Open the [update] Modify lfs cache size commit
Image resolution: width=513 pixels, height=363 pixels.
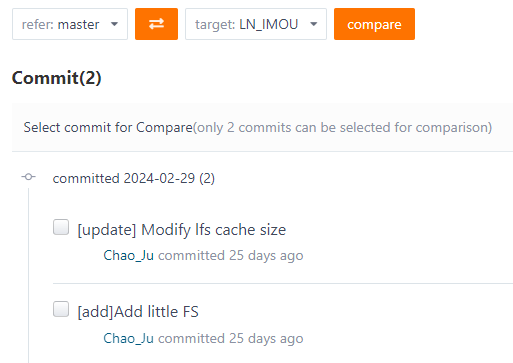click(x=182, y=230)
